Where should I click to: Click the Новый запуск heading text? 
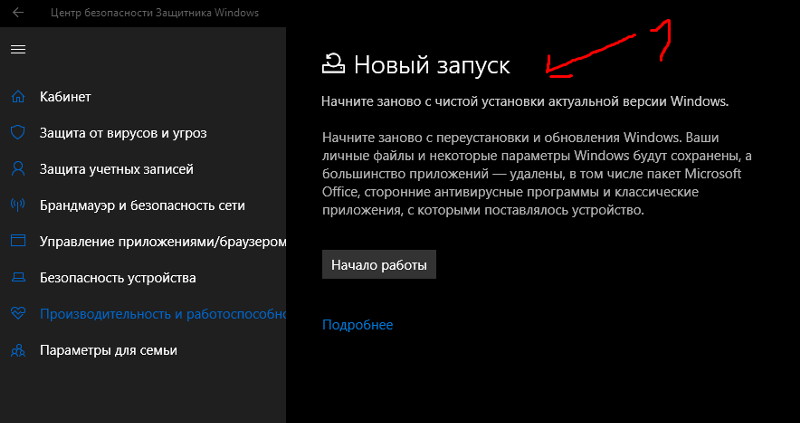pyautogui.click(x=432, y=66)
